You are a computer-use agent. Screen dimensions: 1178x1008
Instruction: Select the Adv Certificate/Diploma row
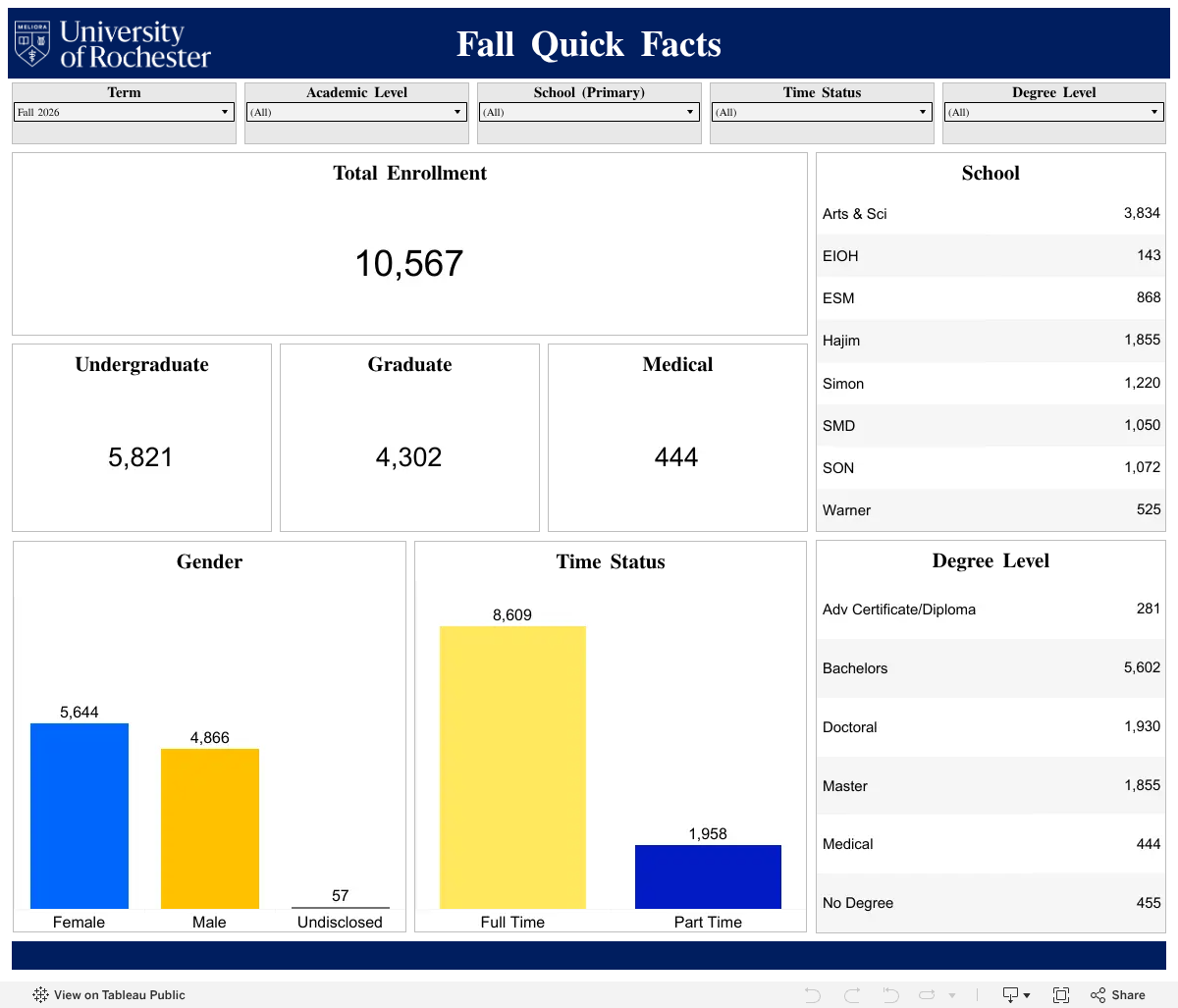[x=991, y=610]
